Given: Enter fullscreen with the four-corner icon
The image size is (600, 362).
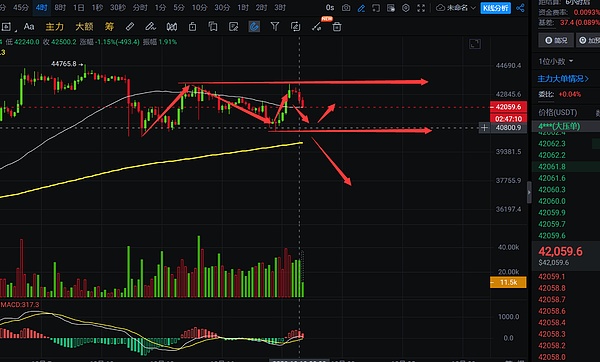Looking at the screenshot, I should coord(421,8).
